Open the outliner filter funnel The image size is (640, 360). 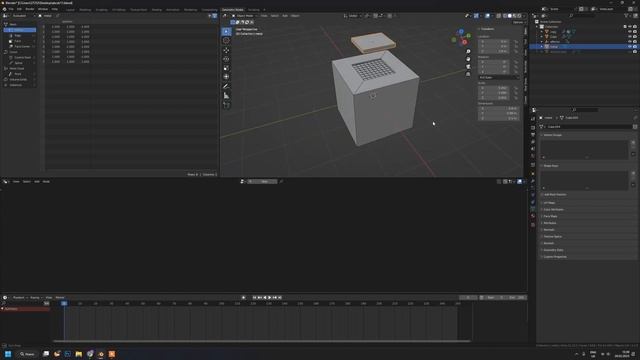point(626,16)
